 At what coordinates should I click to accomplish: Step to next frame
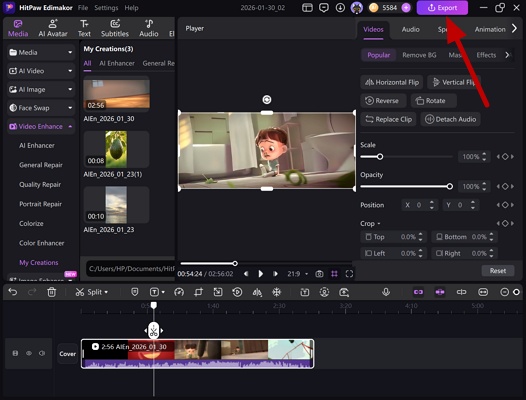coord(275,274)
